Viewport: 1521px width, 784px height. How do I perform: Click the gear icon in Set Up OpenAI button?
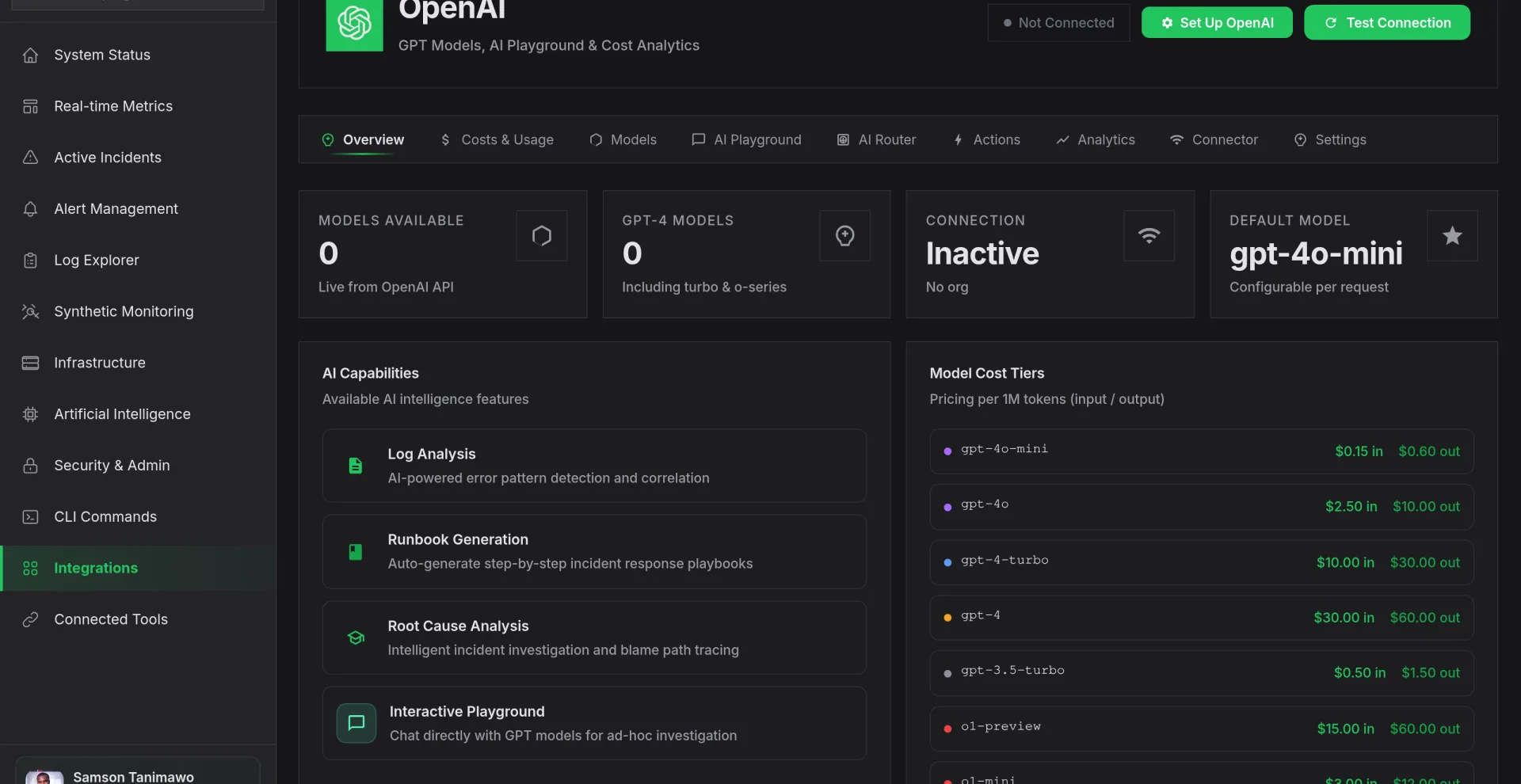coord(1167,23)
